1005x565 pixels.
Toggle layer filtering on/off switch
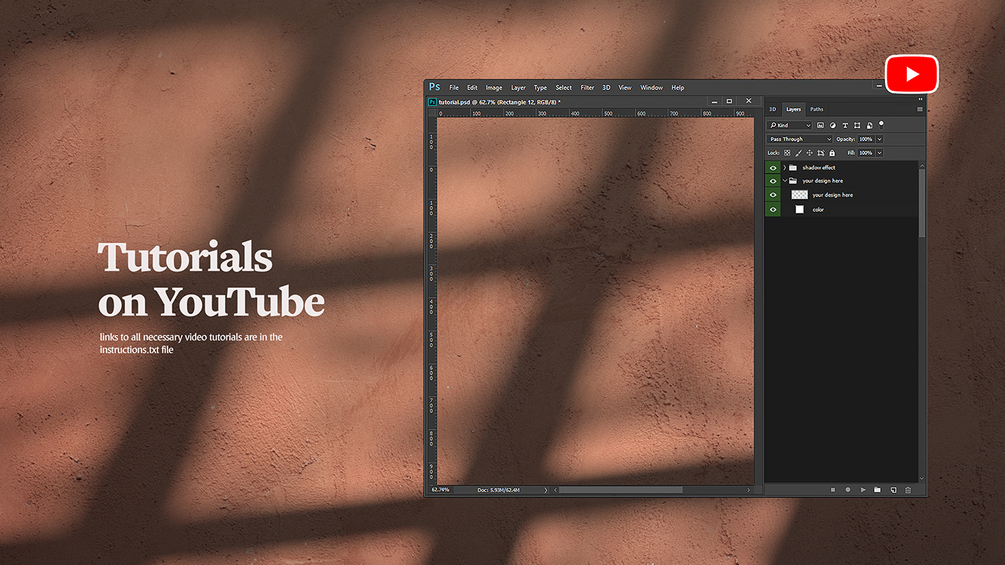pos(881,125)
